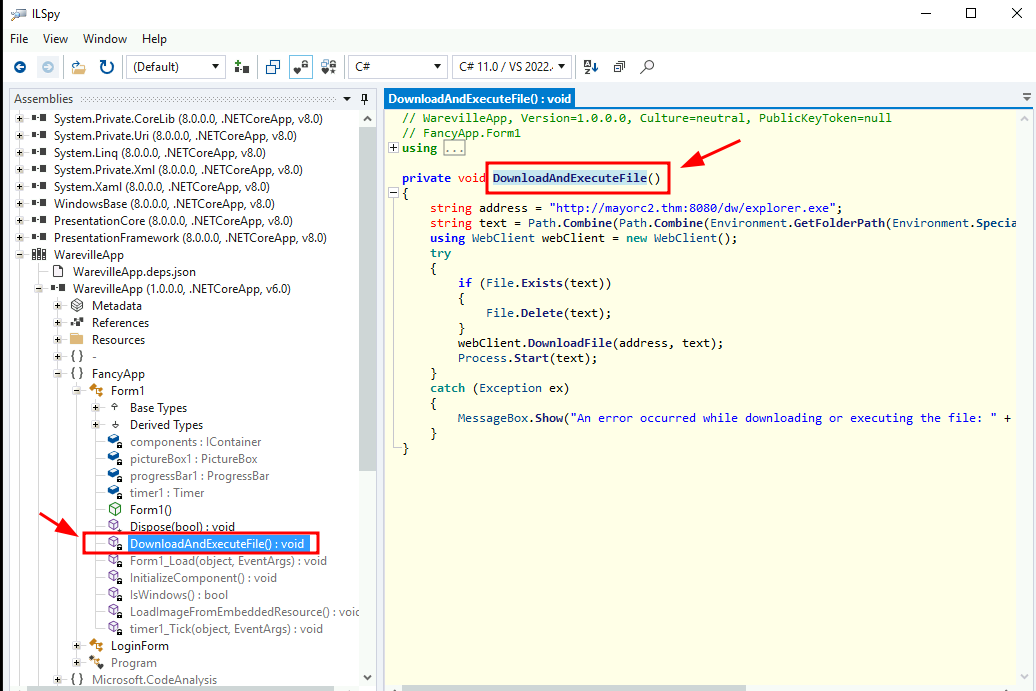
Task: Open the File menu
Action: 19,39
